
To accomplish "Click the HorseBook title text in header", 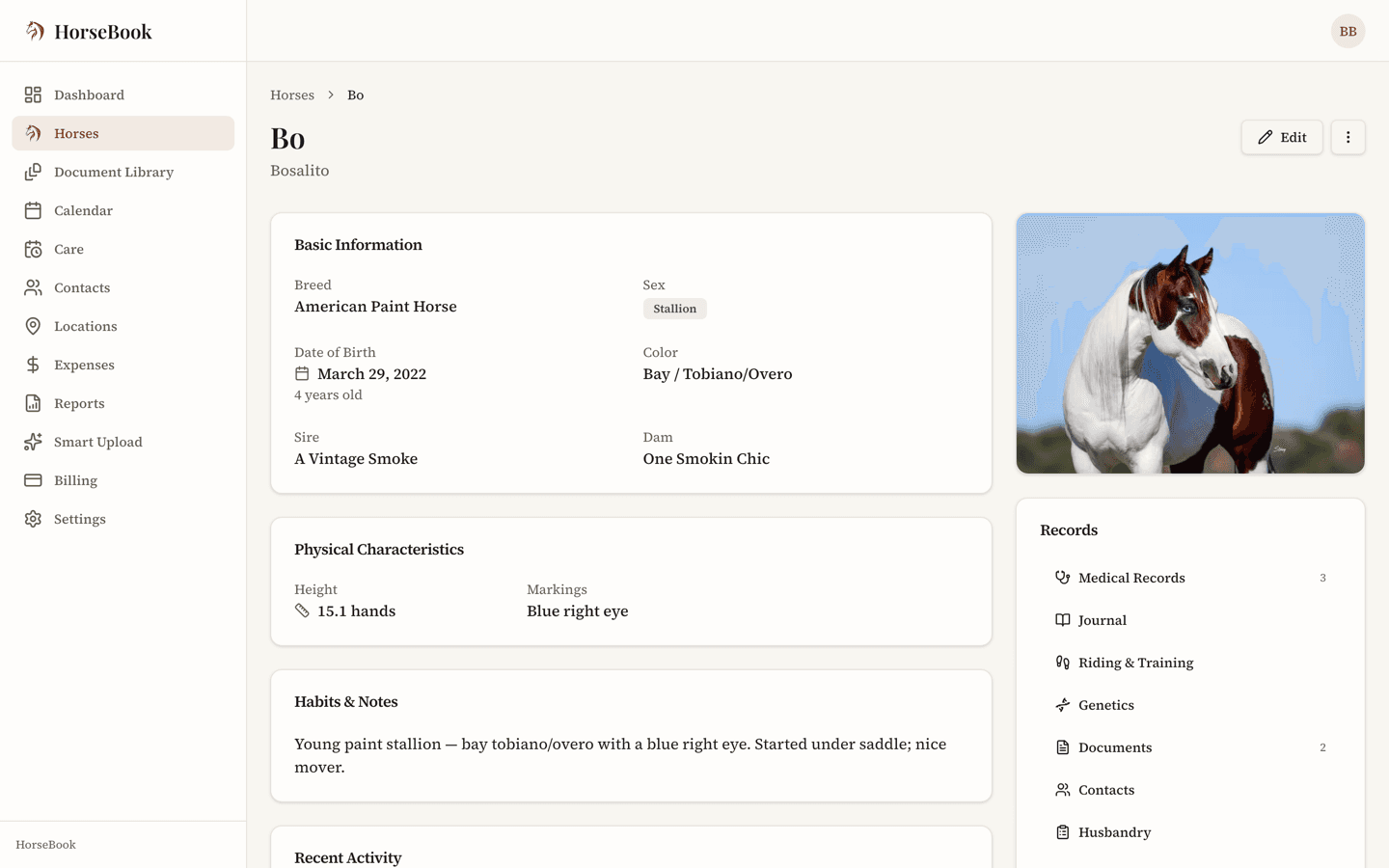I will 103,31.
